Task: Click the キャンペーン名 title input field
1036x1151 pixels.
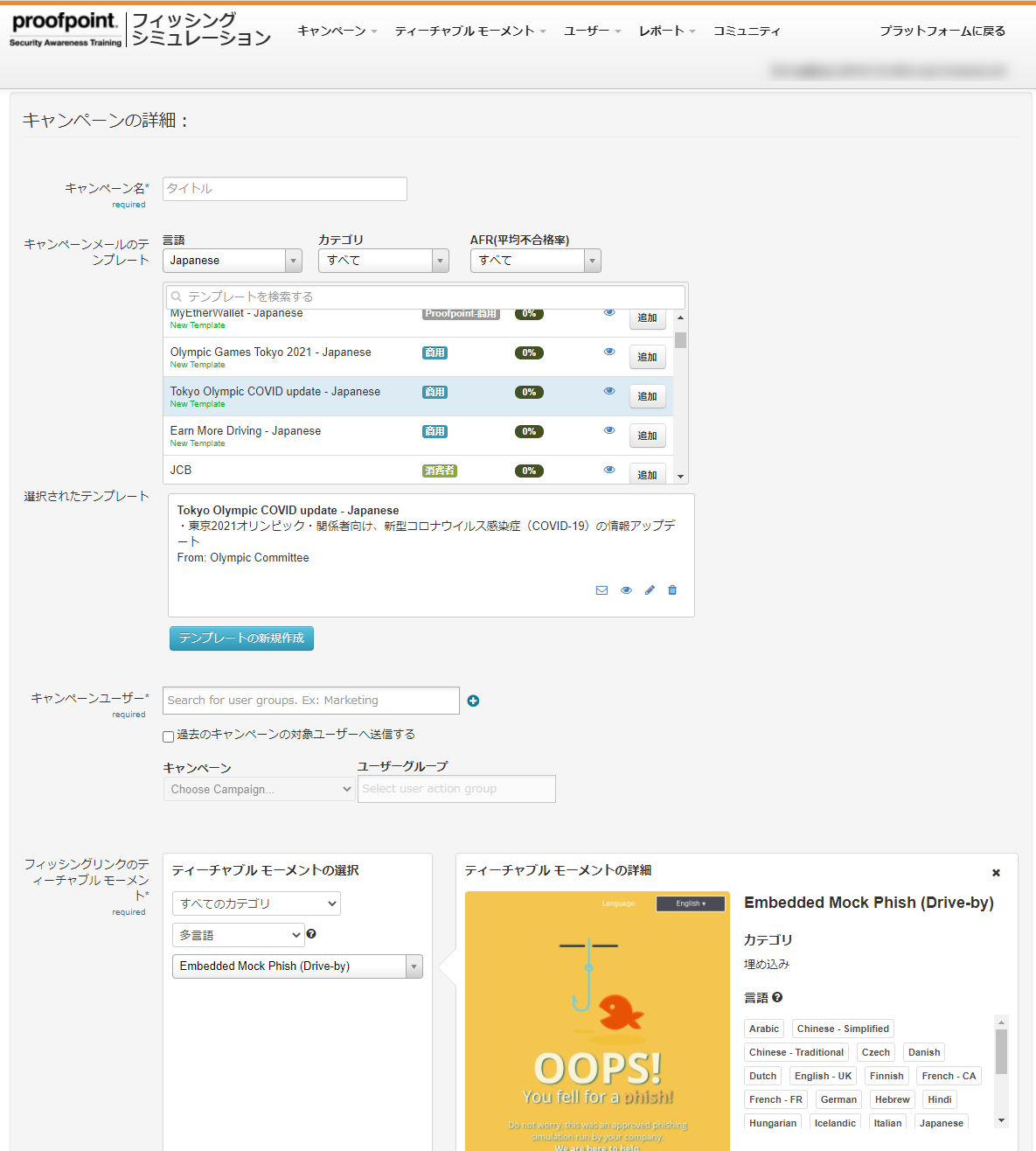Action: (285, 189)
